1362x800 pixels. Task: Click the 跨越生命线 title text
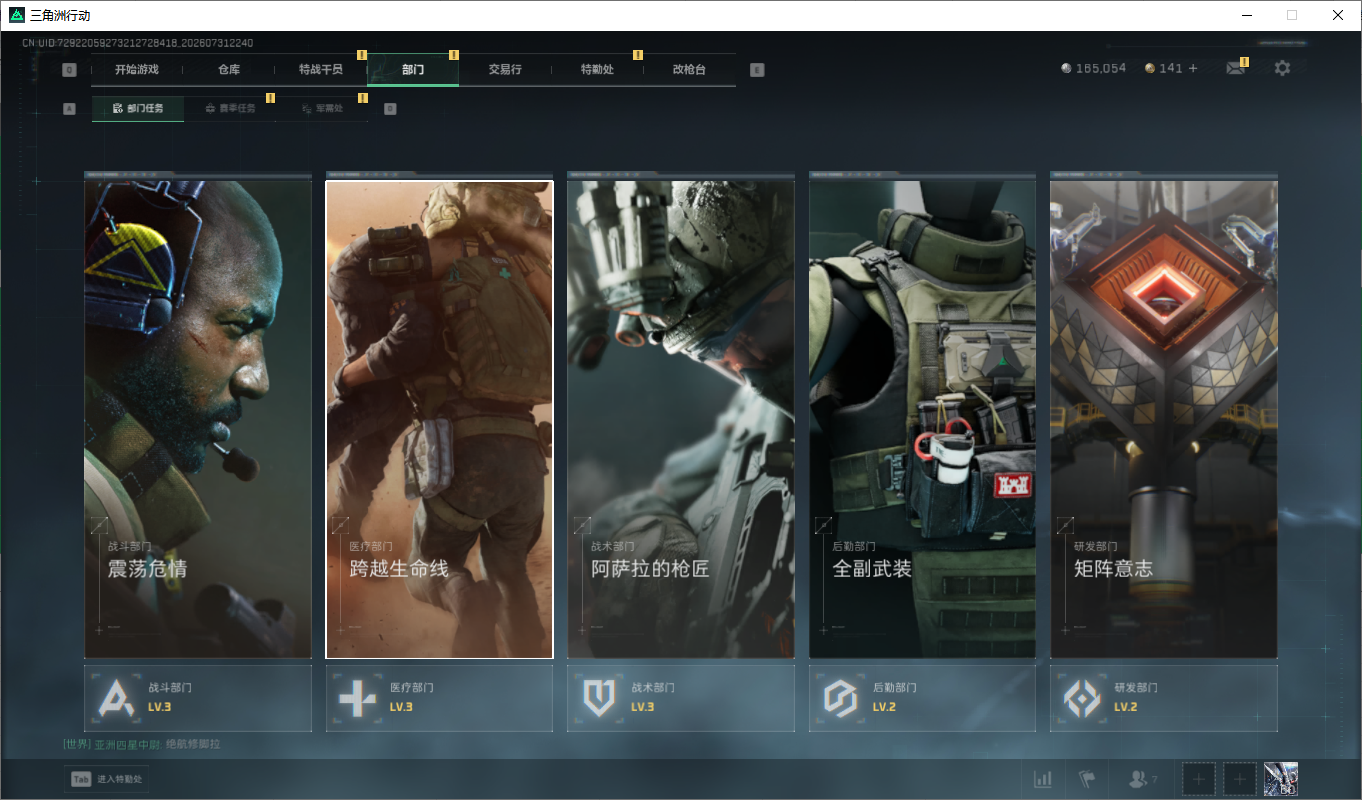(399, 569)
